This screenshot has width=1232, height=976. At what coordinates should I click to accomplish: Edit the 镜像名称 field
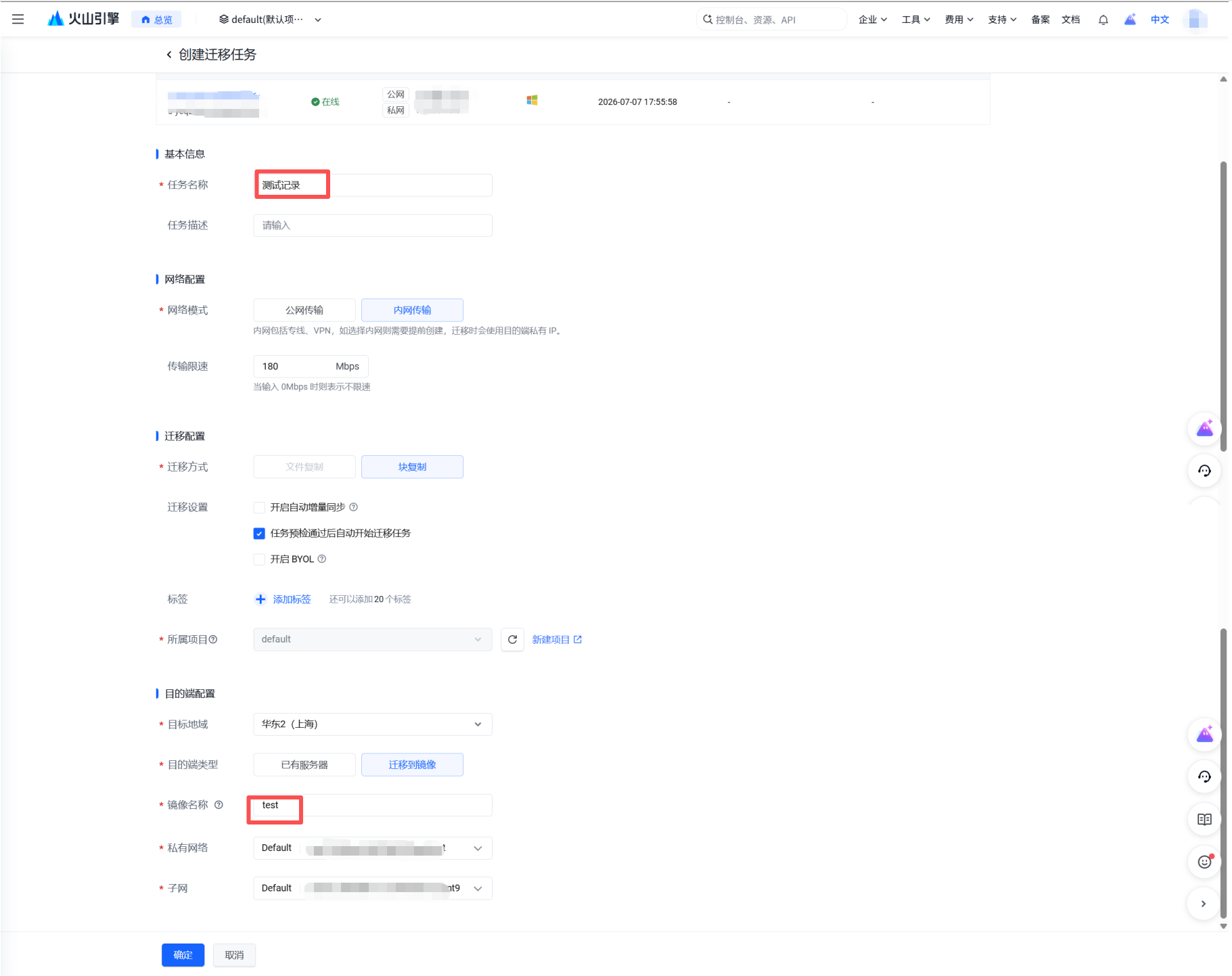pos(373,806)
